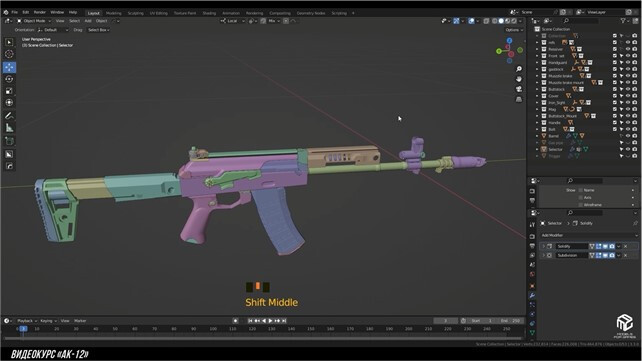Select the Annotate pencil tool
Image resolution: width=642 pixels, height=361 pixels.
click(9, 116)
